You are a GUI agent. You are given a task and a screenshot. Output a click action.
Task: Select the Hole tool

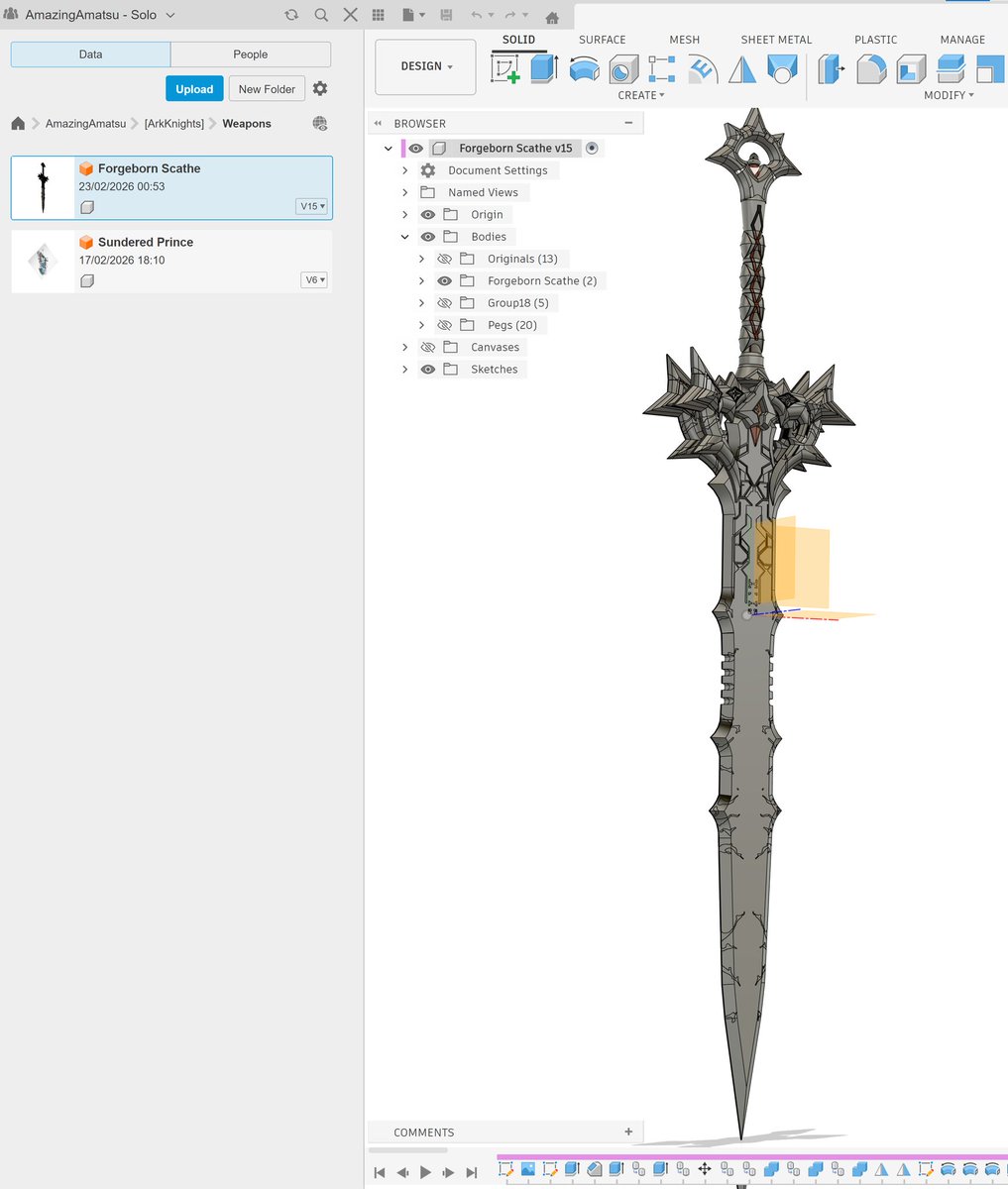[x=623, y=68]
